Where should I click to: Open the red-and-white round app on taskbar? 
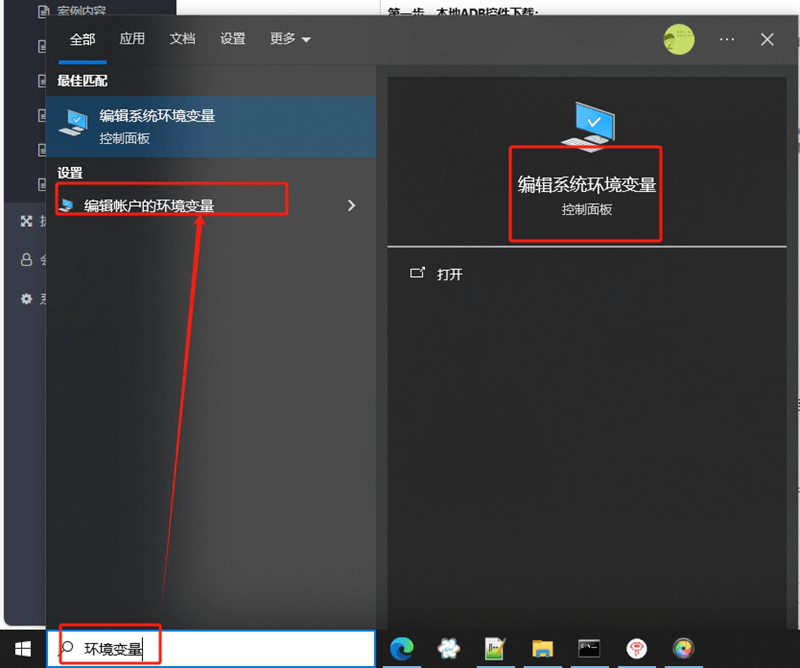coord(636,649)
